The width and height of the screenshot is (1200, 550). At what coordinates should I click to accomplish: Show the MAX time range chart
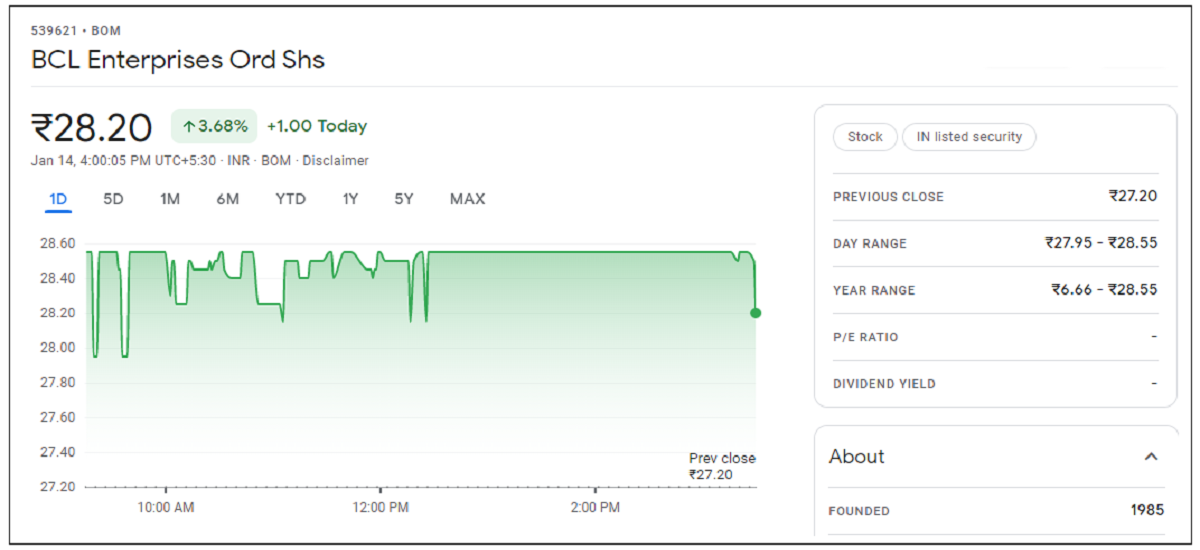tap(467, 199)
